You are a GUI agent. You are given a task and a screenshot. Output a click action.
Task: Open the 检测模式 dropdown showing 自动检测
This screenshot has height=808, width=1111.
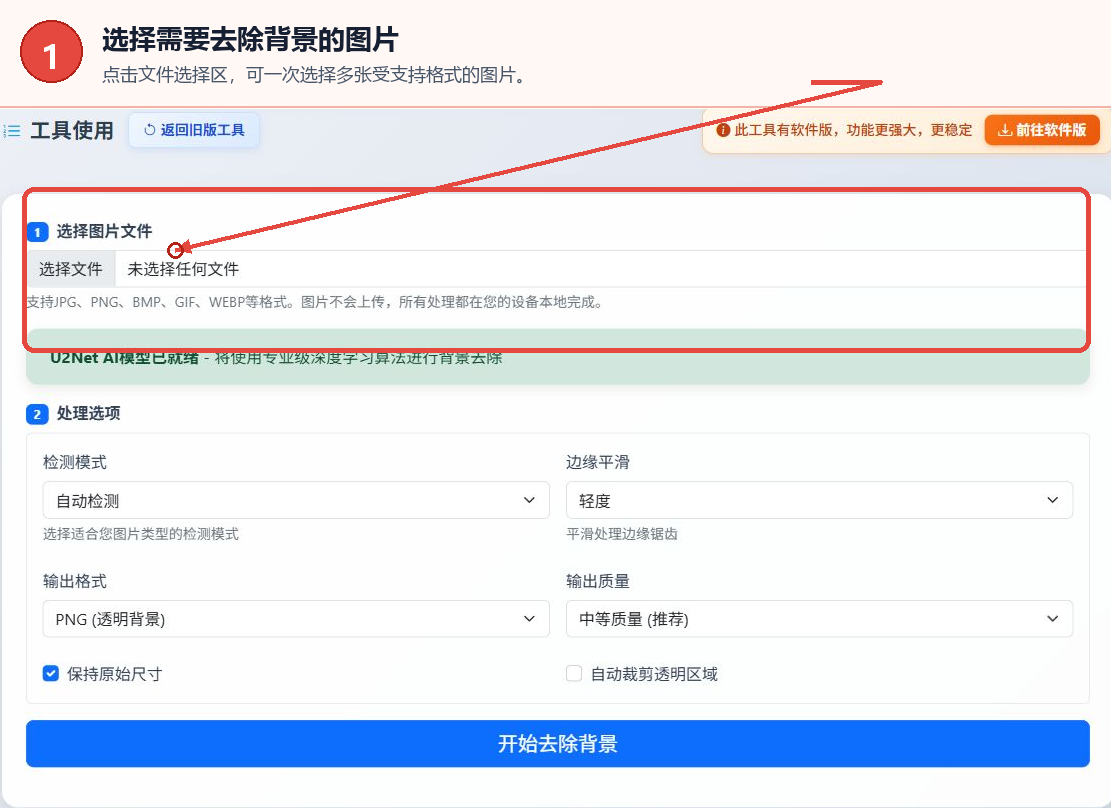(296, 500)
